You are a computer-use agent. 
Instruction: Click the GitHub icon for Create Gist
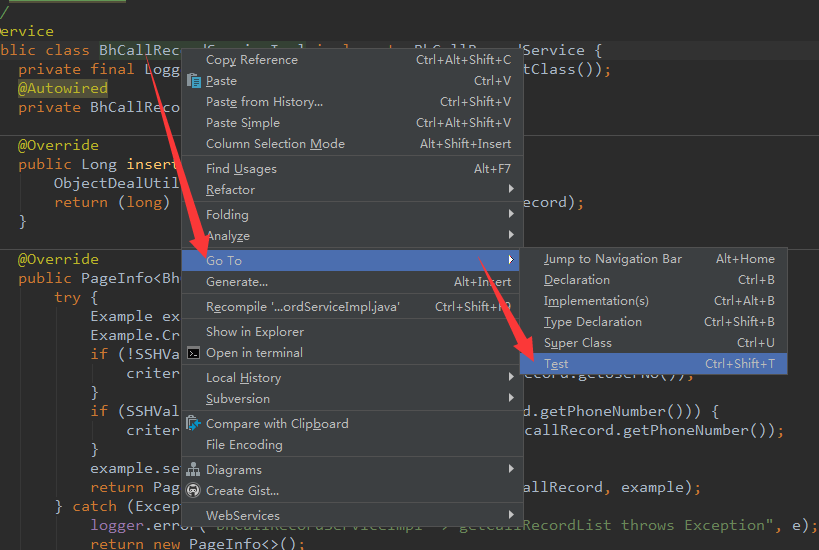pyautogui.click(x=193, y=491)
